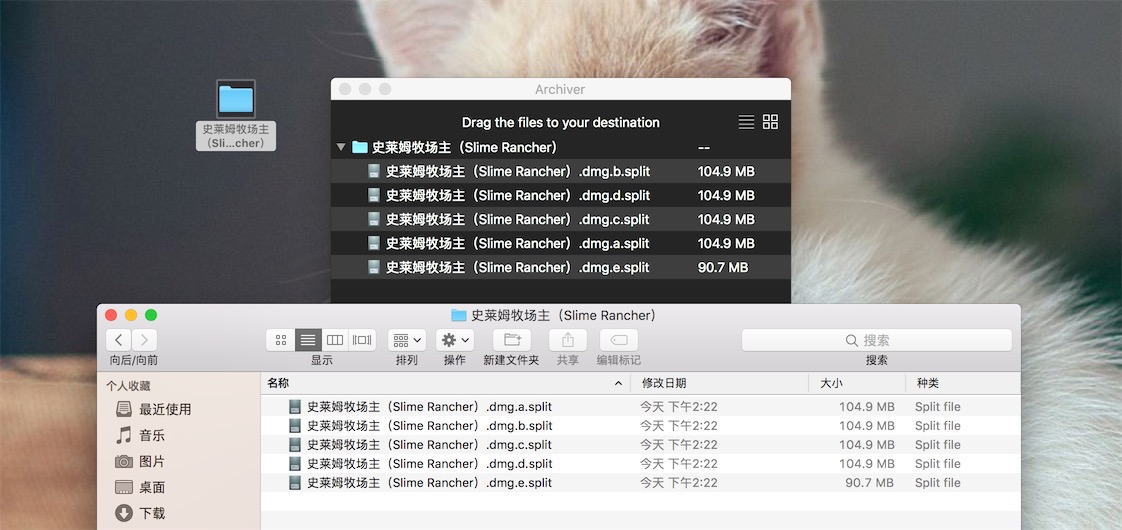Minimize the Finder window

coord(131,315)
